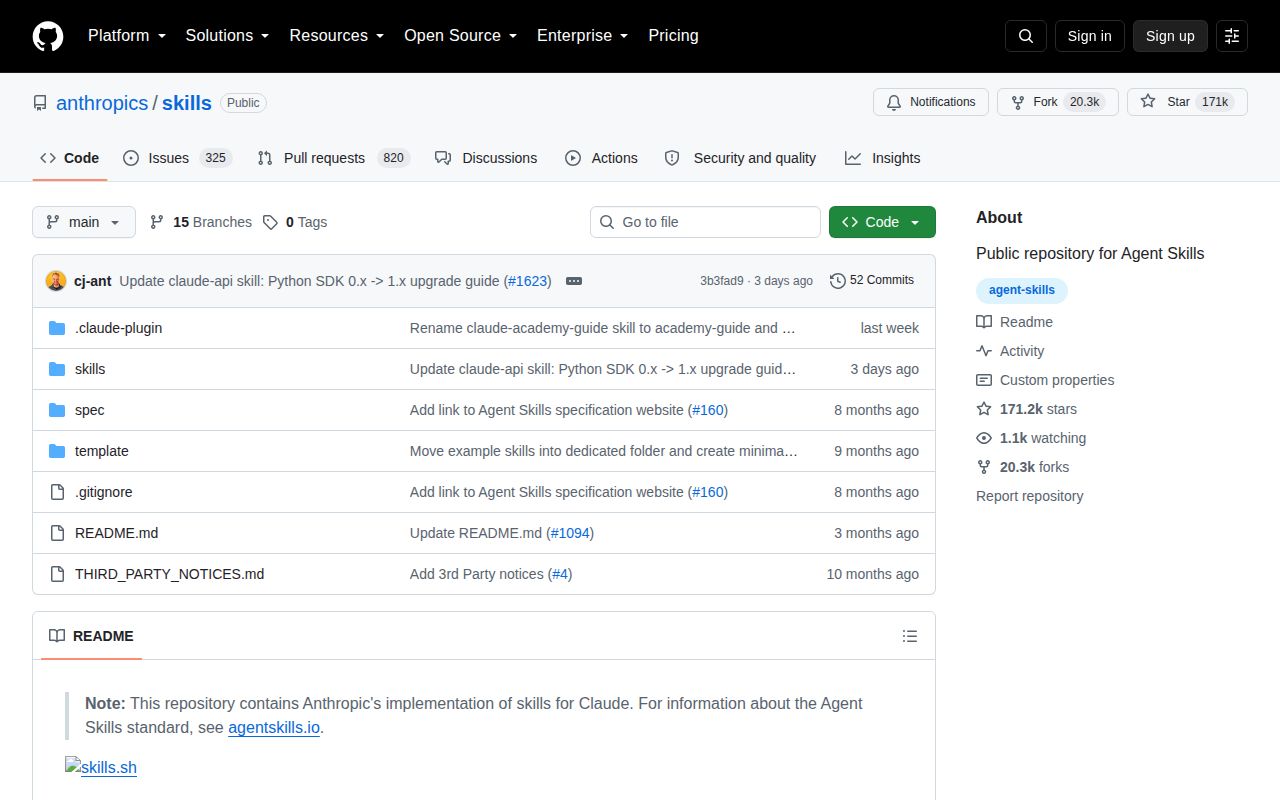The height and width of the screenshot is (800, 1280).
Task: Open the appearance settings icon next to Sign up
Action: point(1232,36)
